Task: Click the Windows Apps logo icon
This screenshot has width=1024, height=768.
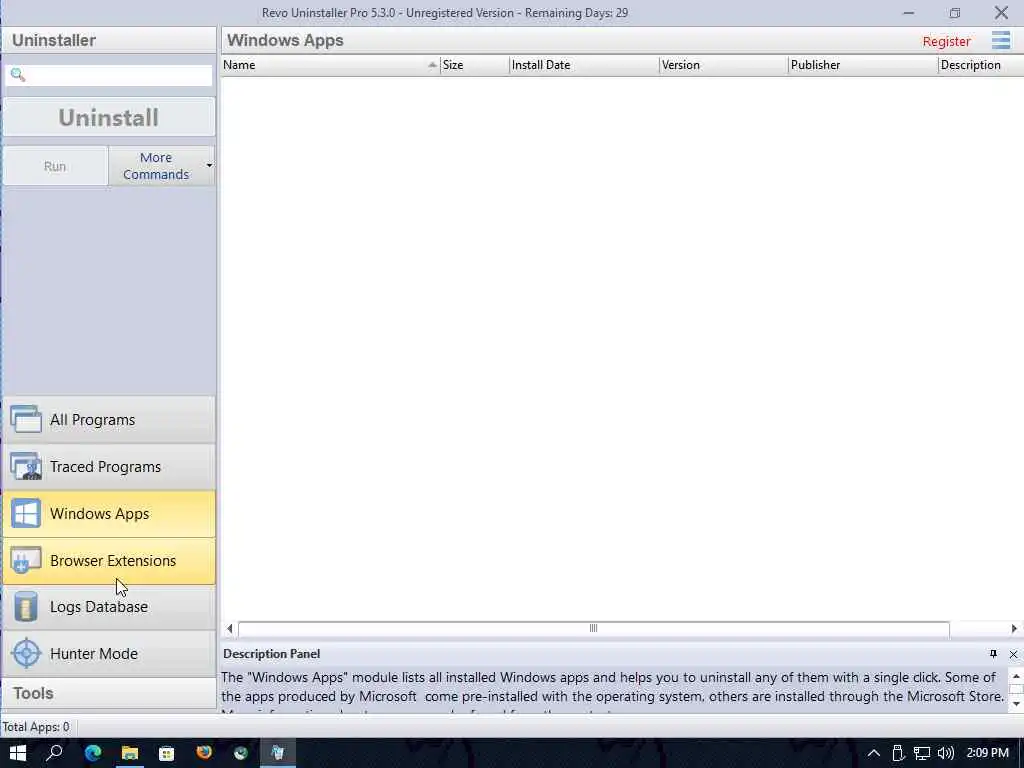Action: (26, 513)
